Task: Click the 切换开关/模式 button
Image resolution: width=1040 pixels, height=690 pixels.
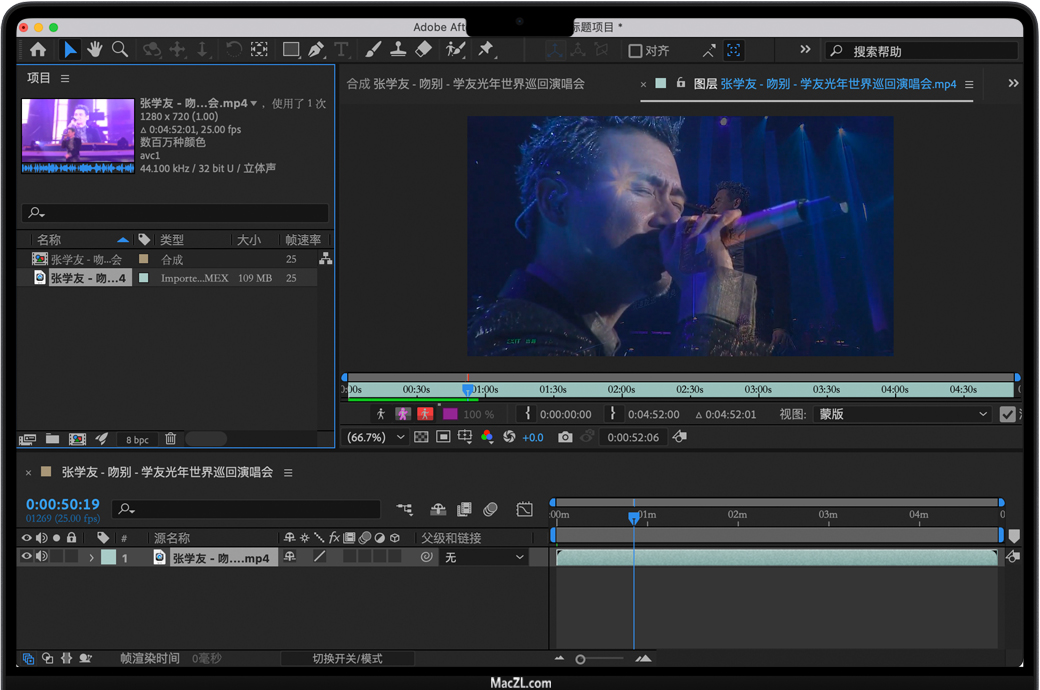Action: pos(347,659)
